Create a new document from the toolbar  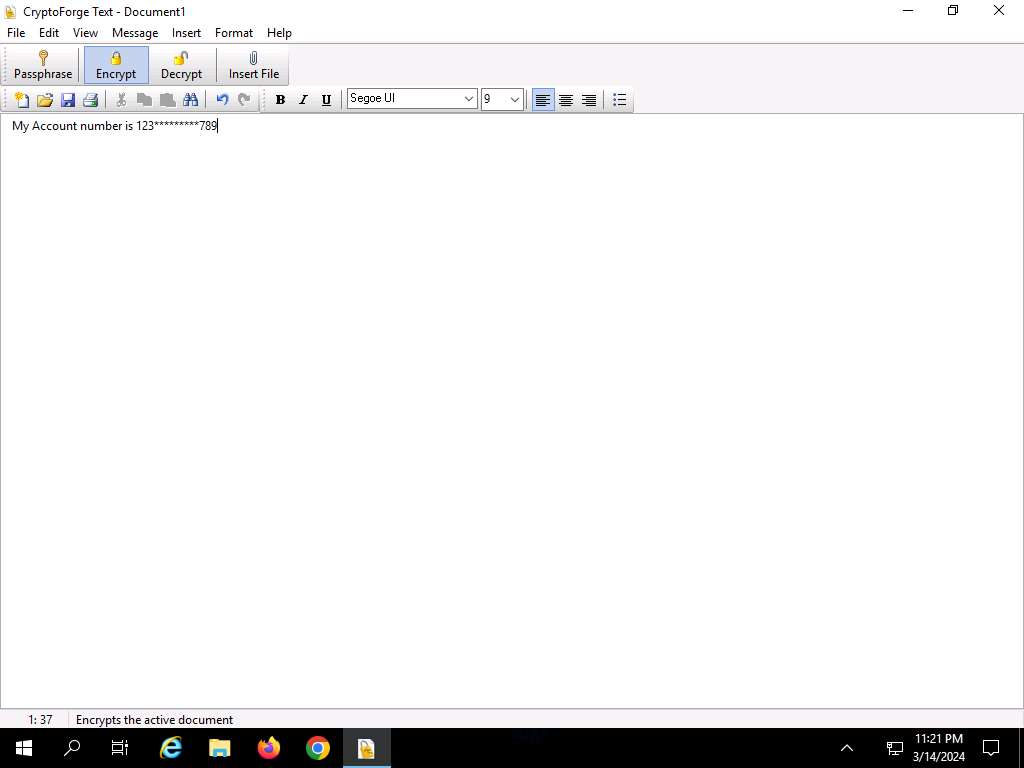[21, 100]
